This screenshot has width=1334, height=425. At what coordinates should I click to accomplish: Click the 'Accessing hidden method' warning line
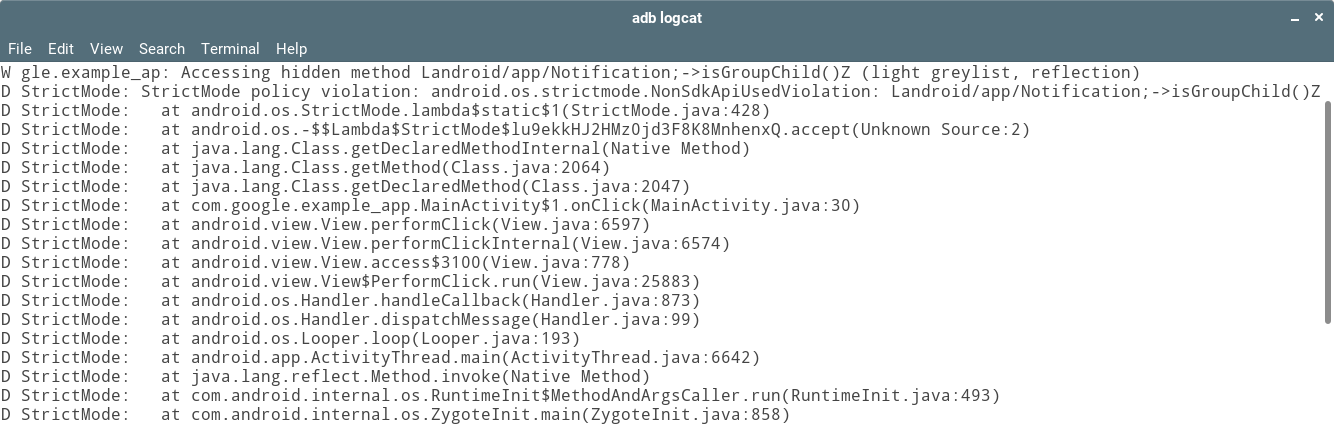[x=571, y=73]
